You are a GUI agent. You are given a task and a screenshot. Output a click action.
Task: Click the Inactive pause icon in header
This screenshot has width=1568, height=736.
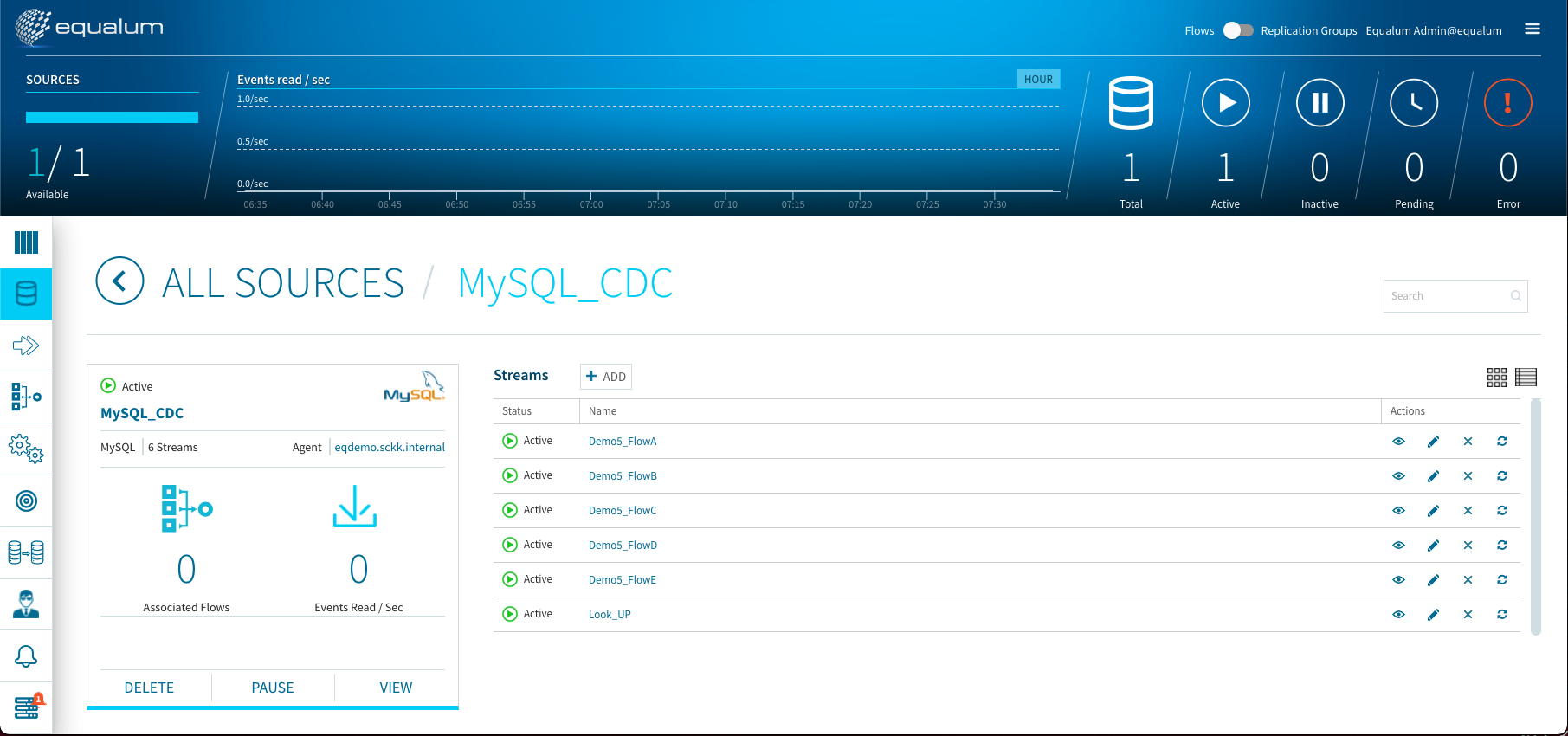[1320, 103]
